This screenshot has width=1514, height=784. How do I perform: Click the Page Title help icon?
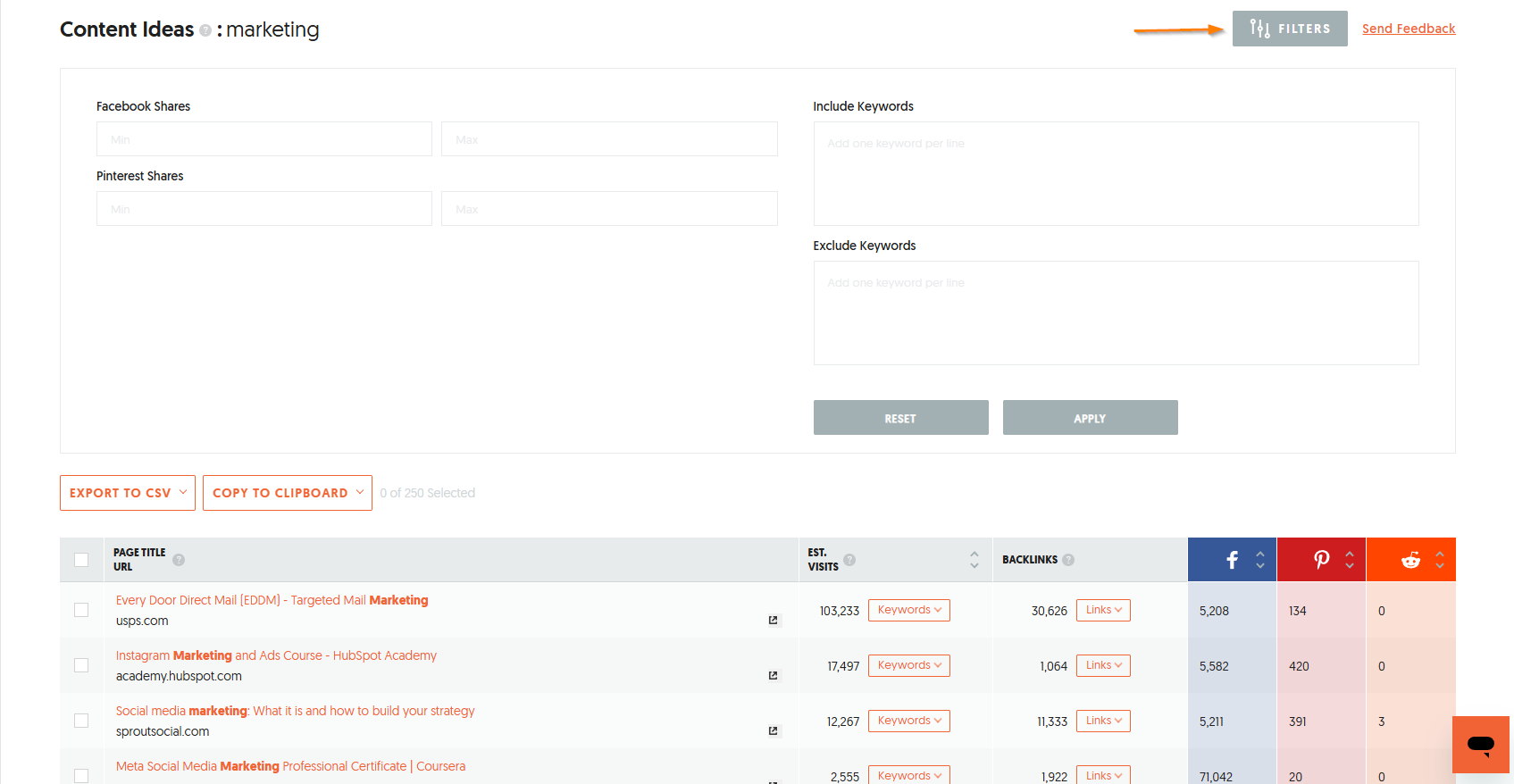pyautogui.click(x=179, y=560)
